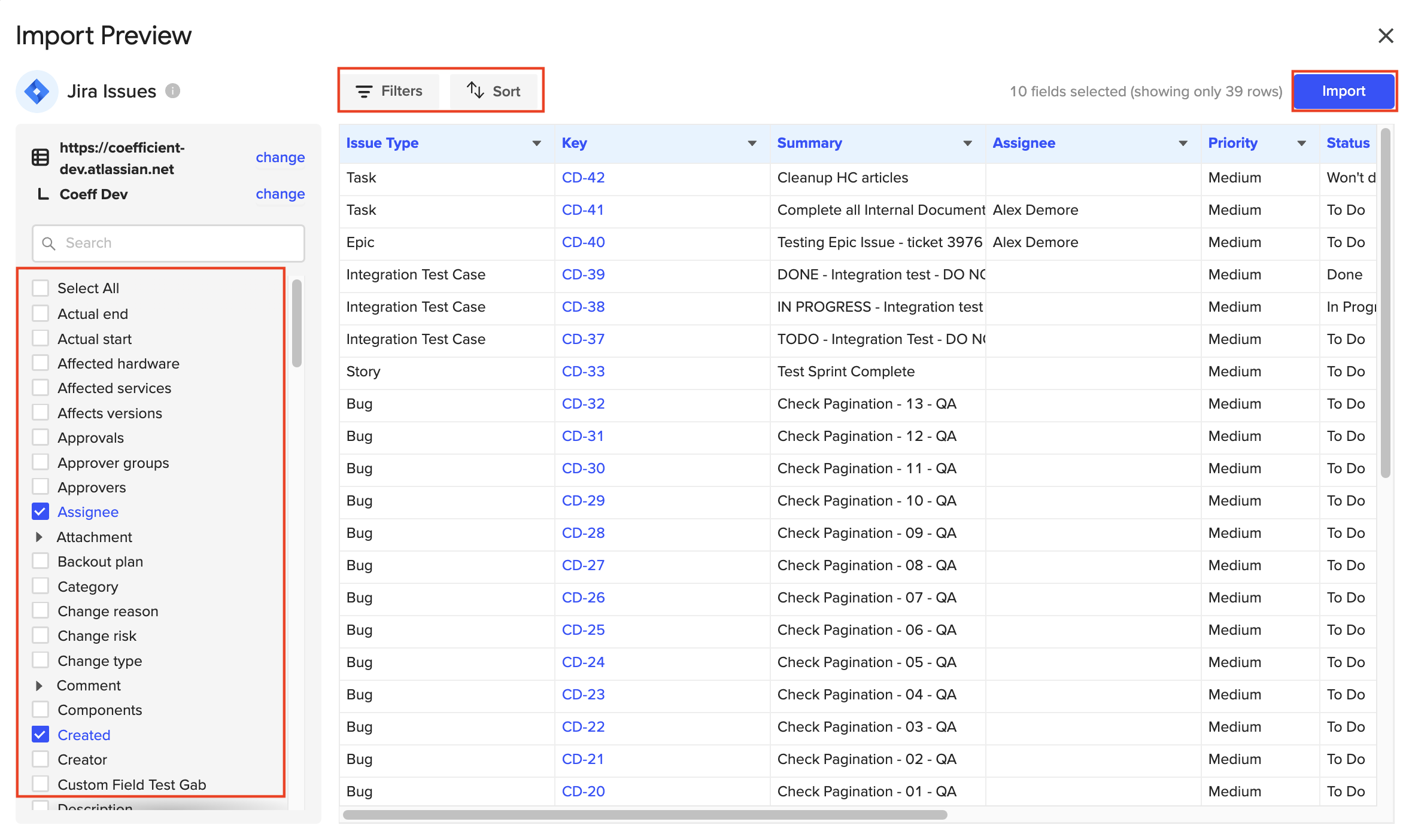Image resolution: width=1409 pixels, height=840 pixels.
Task: Enable the Actual start field
Action: point(40,339)
